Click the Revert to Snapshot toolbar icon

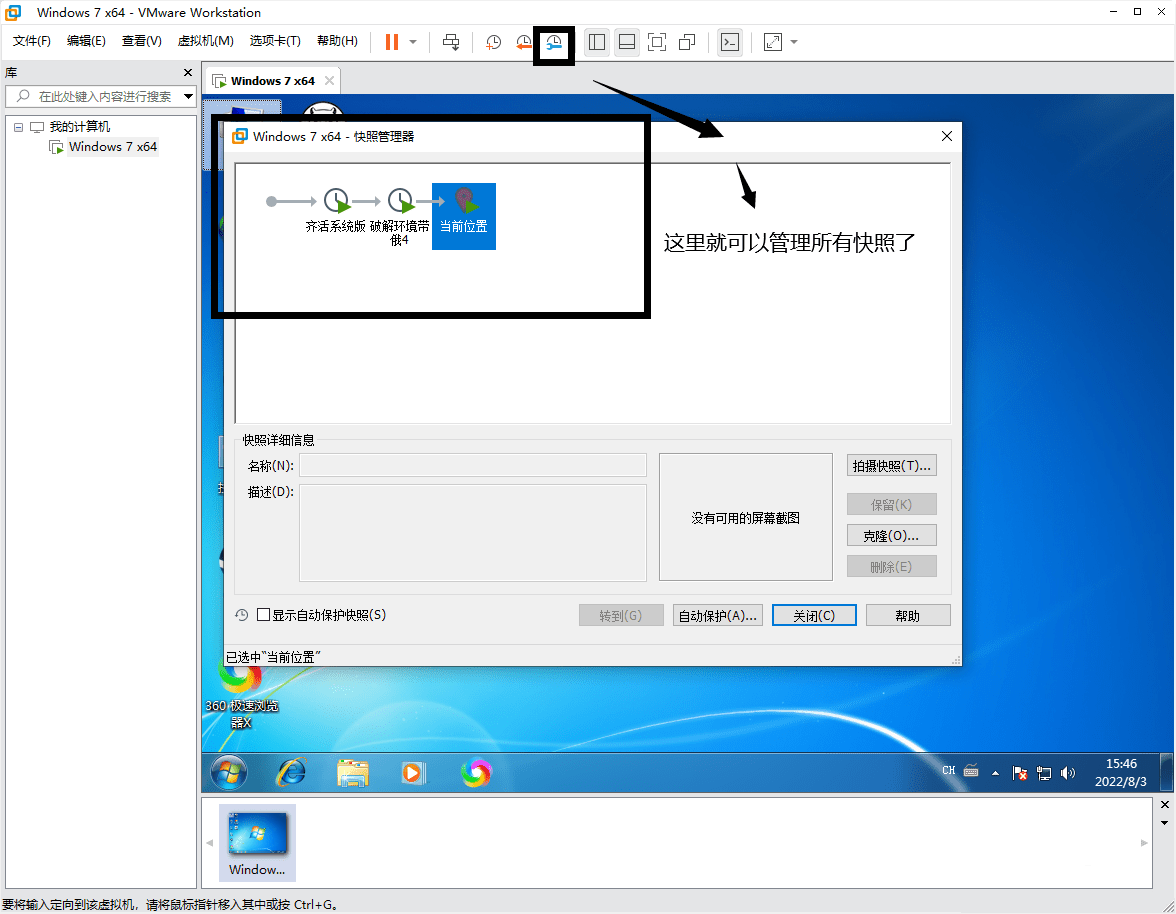524,42
